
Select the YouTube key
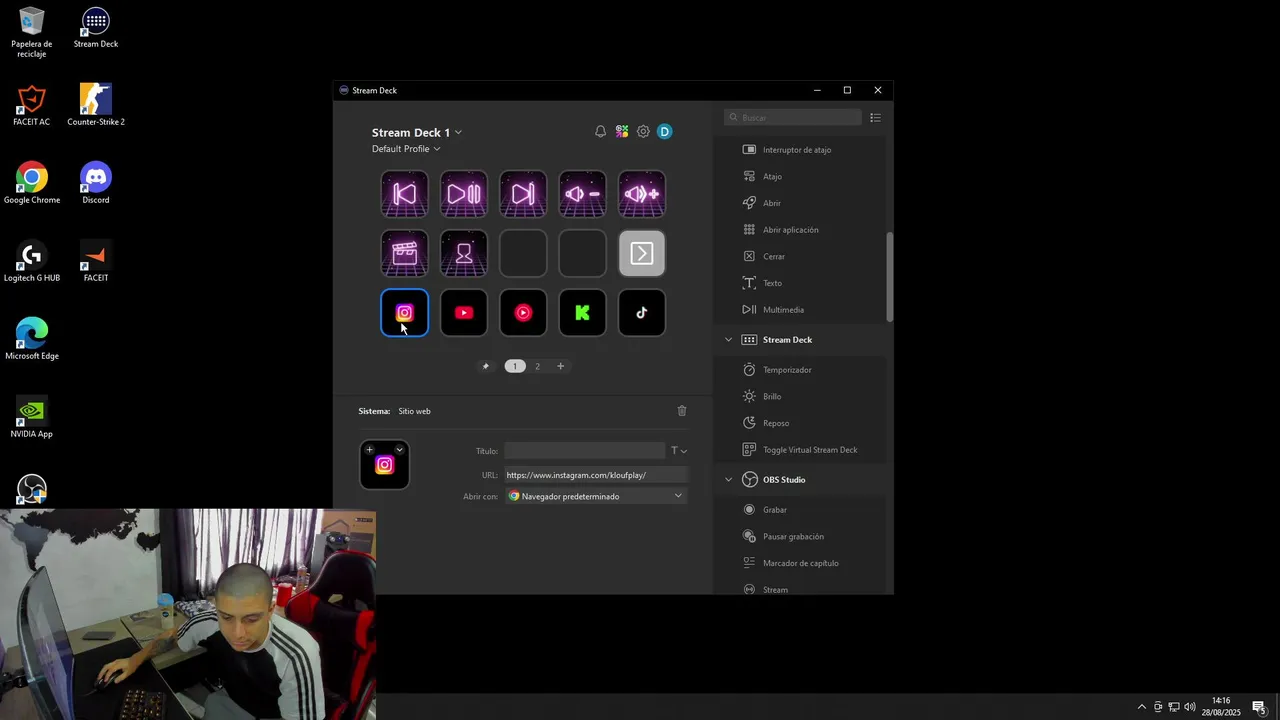tap(464, 313)
